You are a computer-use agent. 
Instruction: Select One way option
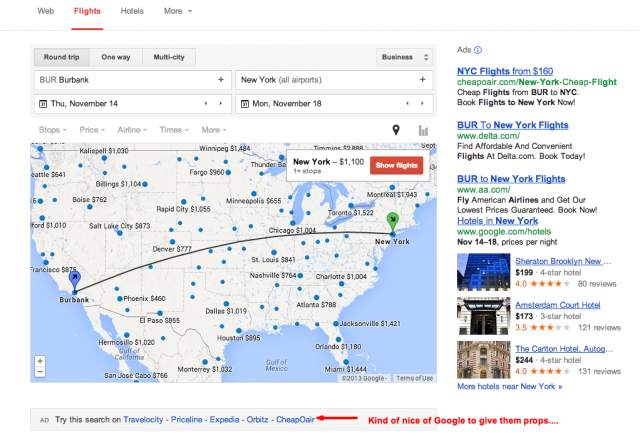(116, 57)
